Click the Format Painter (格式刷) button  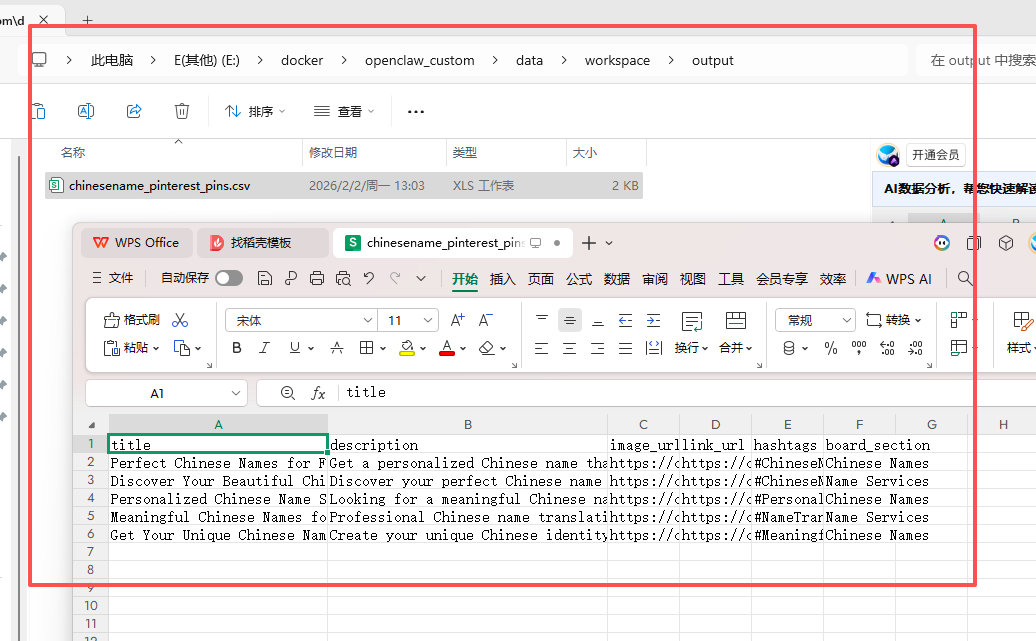(132, 320)
